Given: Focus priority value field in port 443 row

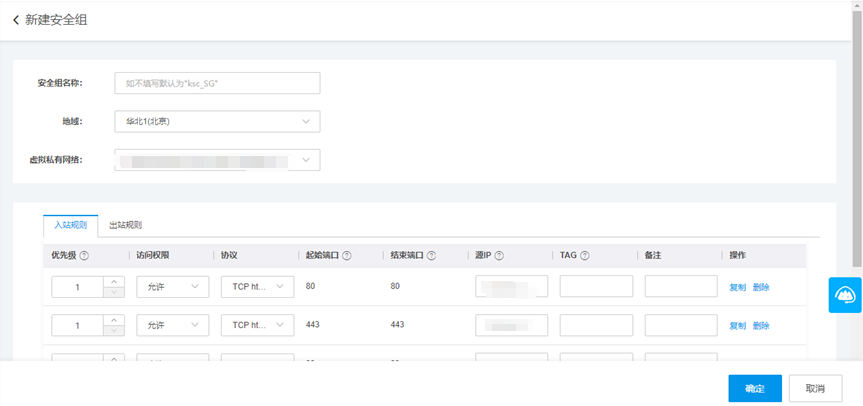Looking at the screenshot, I should tap(78, 325).
